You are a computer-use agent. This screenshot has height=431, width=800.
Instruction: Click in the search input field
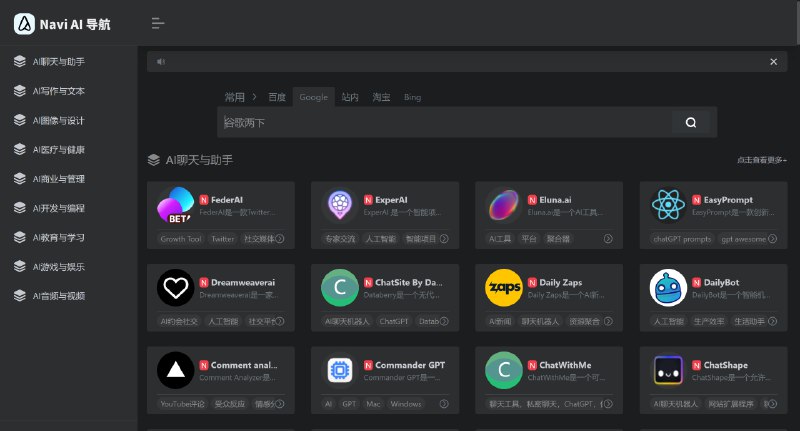coord(444,122)
